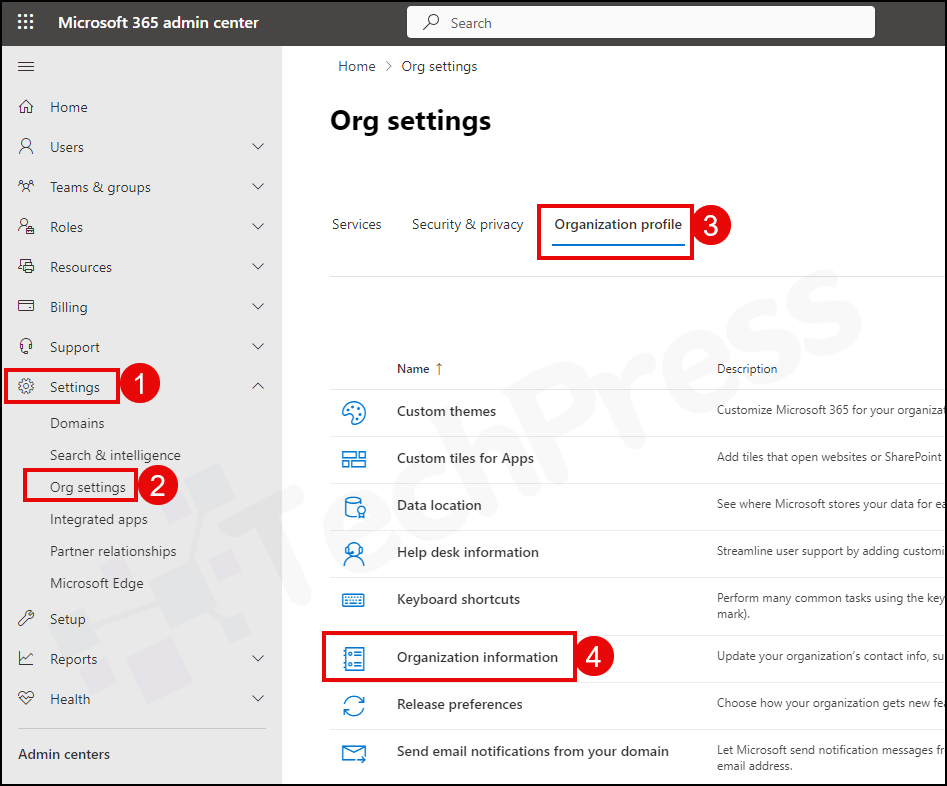Click Org settings in the breadcrumb
947x786 pixels.
[439, 66]
